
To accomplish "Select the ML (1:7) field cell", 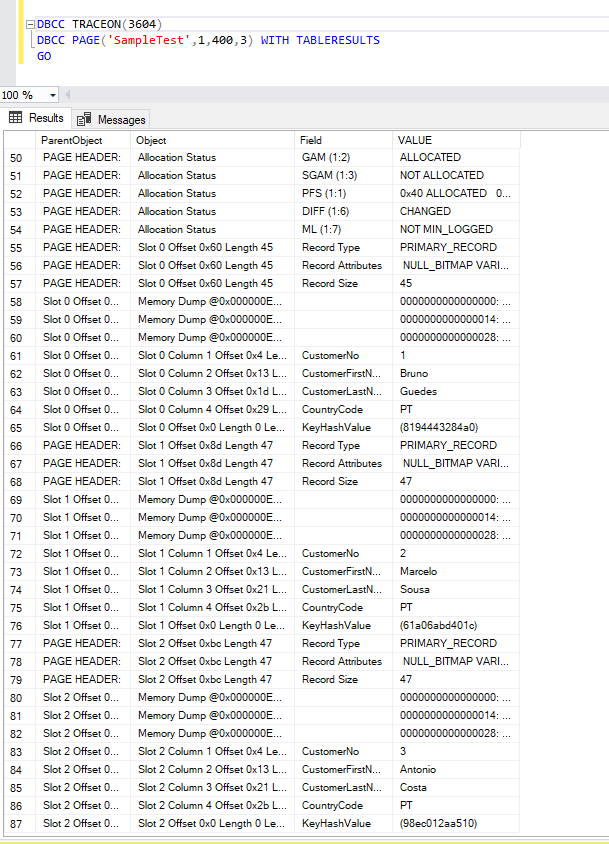I will (343, 229).
